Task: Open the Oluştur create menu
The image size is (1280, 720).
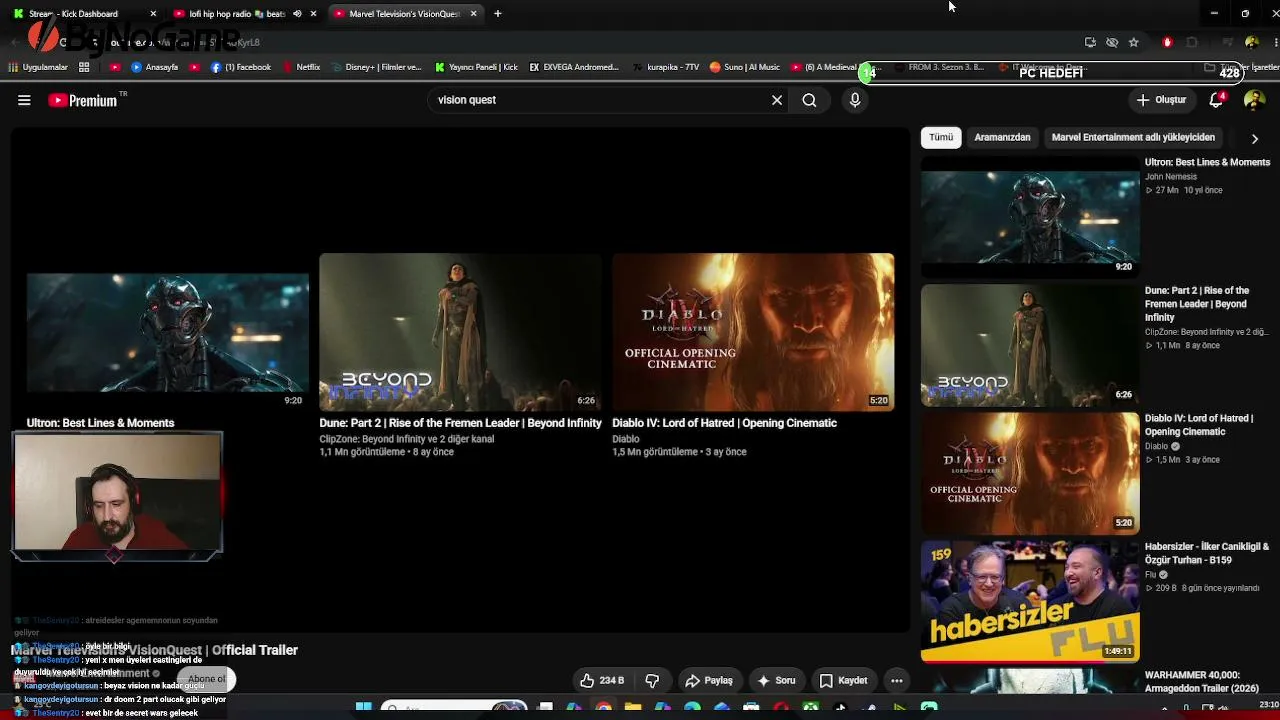Action: [x=1161, y=100]
